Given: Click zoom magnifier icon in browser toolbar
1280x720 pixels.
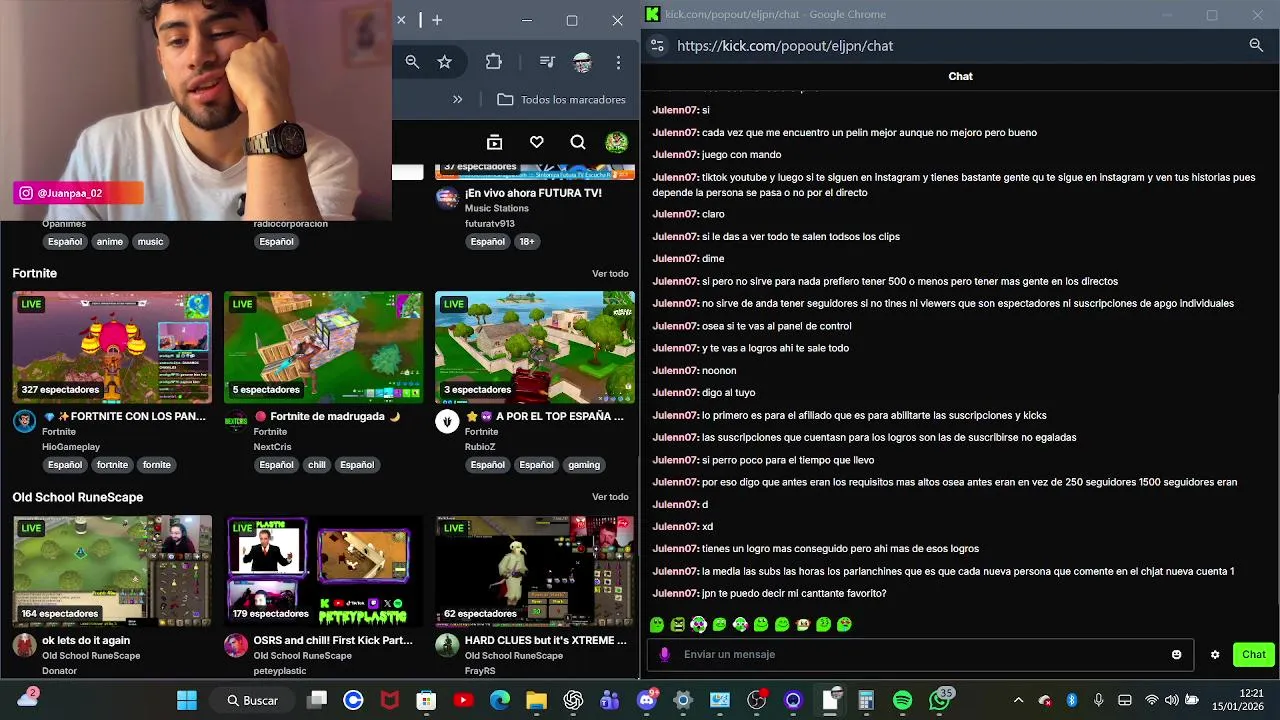Looking at the screenshot, I should click(x=412, y=62).
